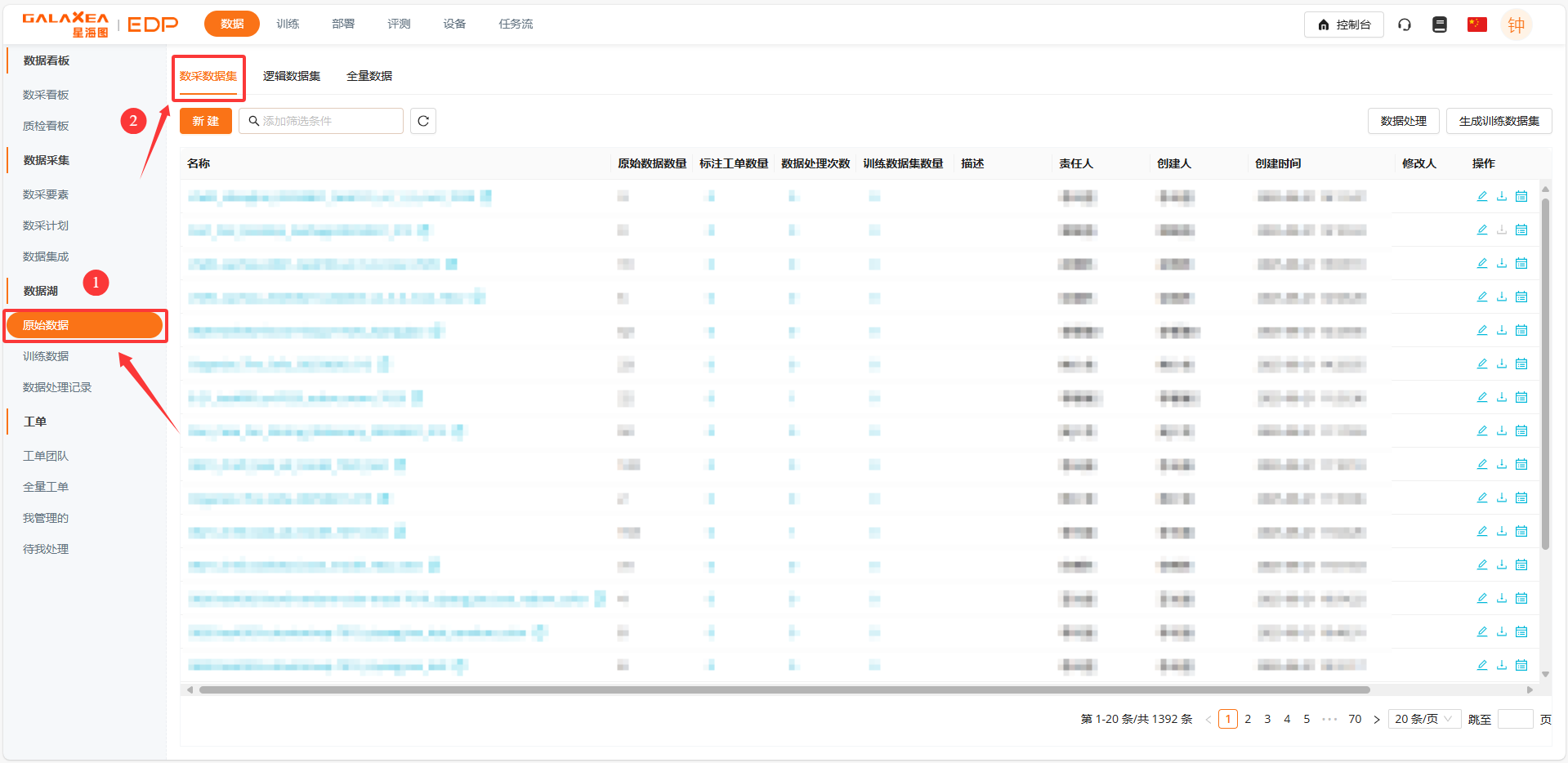Click the download icon in the first row
Viewport: 1568px width, 763px height.
coord(1501,196)
